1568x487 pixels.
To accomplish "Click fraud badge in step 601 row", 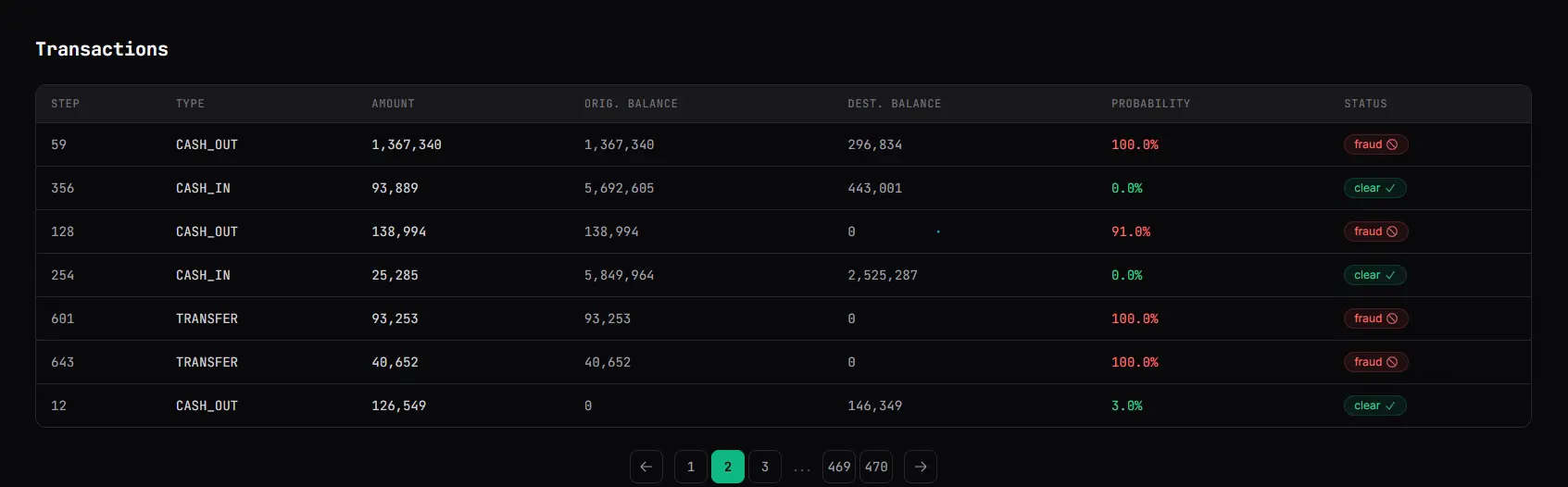I will coord(1376,318).
